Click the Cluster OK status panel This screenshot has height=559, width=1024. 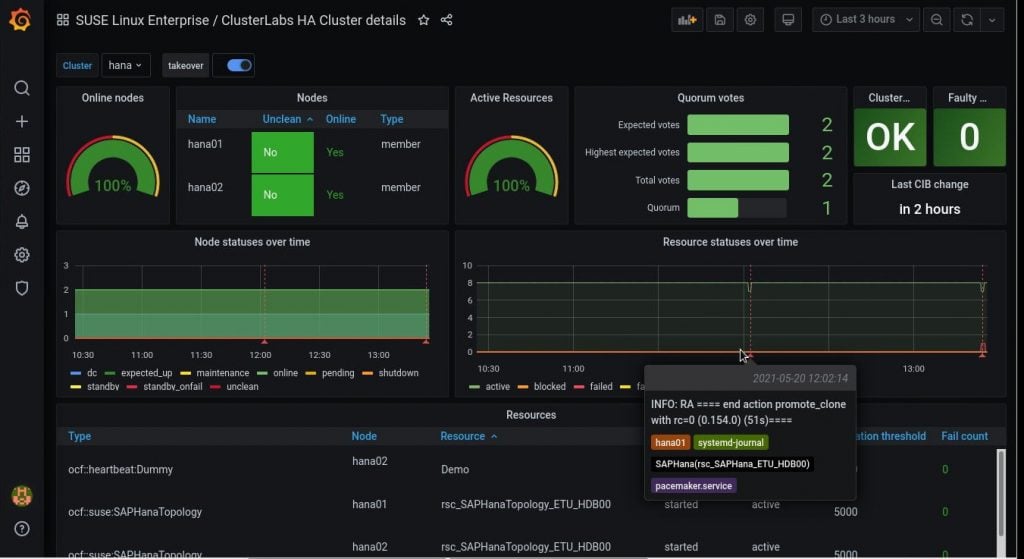890,137
